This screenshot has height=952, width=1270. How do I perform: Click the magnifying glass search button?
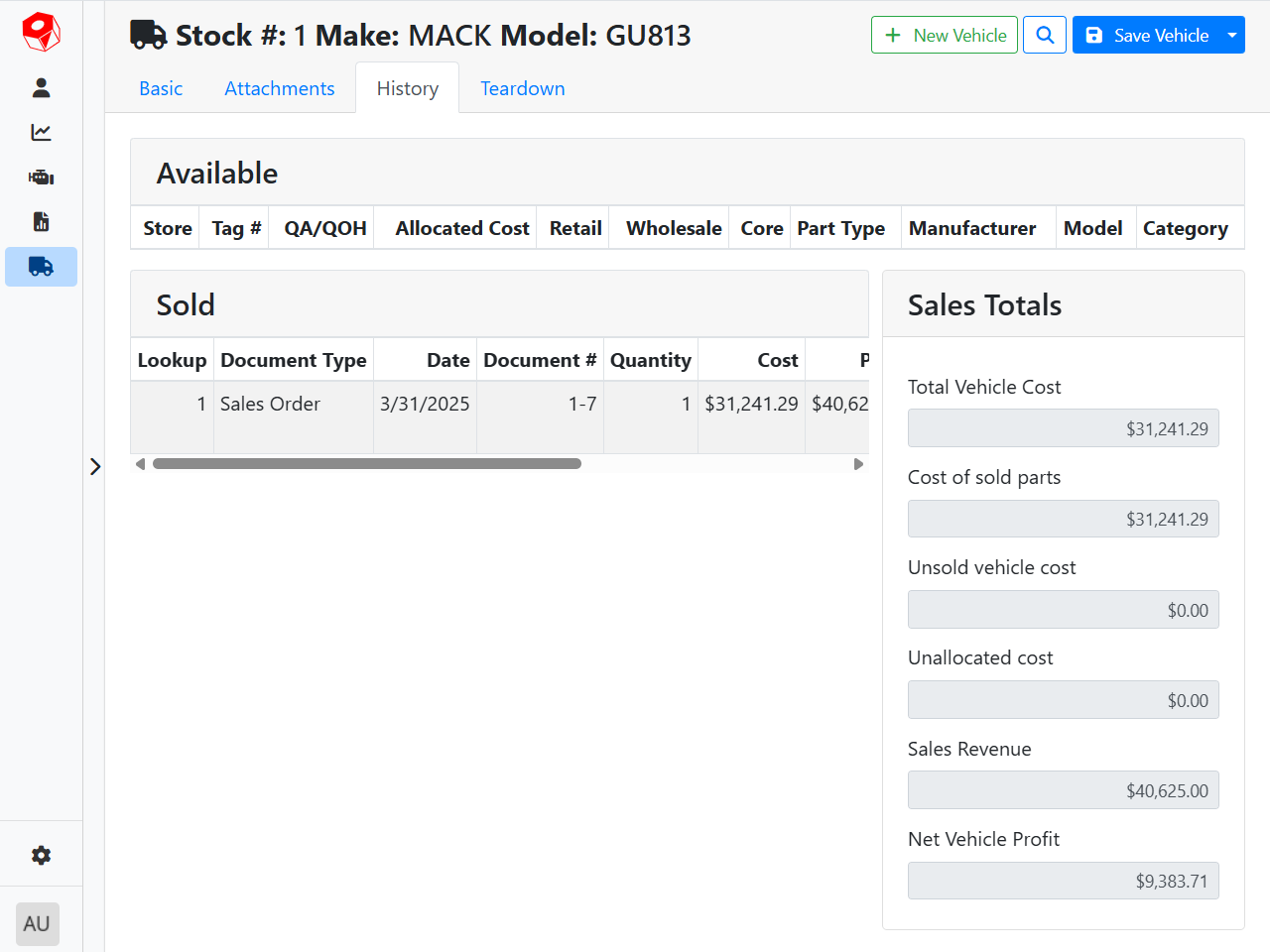pyautogui.click(x=1045, y=35)
